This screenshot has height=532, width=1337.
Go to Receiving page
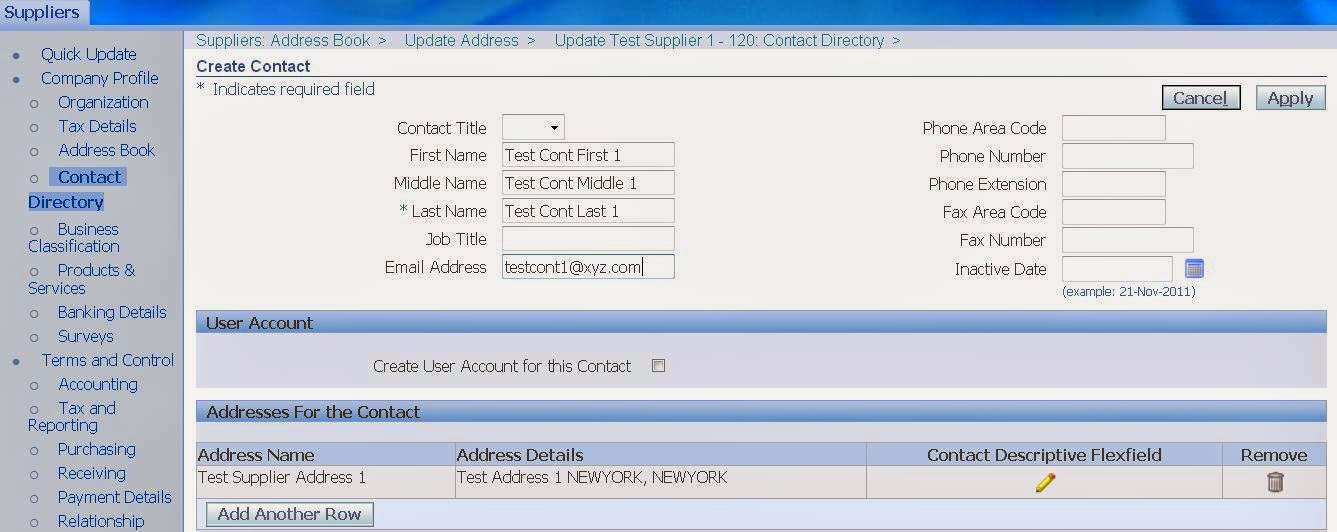coord(91,473)
